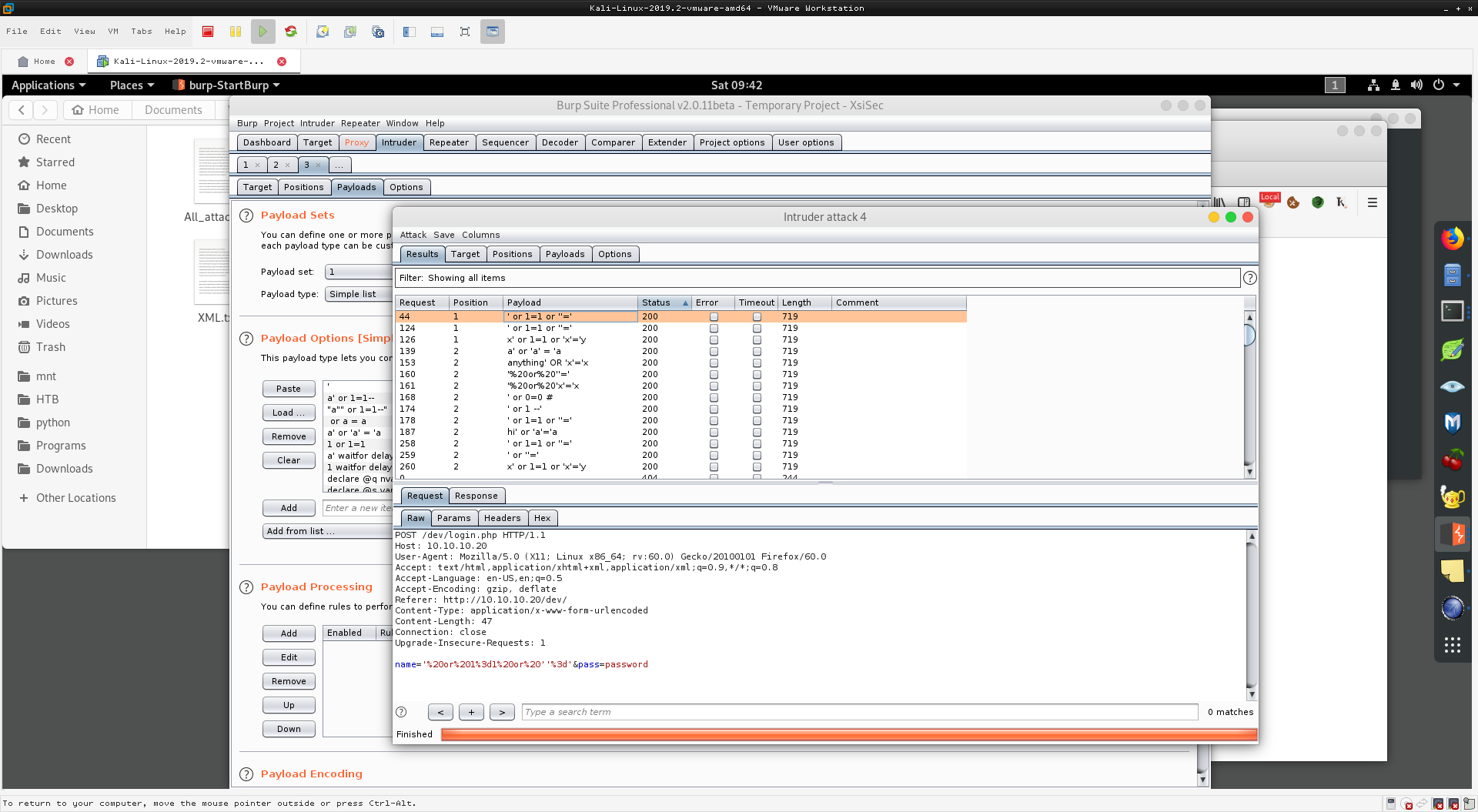The height and width of the screenshot is (812, 1478).
Task: Click the Down button in Payload Processing
Action: (289, 729)
